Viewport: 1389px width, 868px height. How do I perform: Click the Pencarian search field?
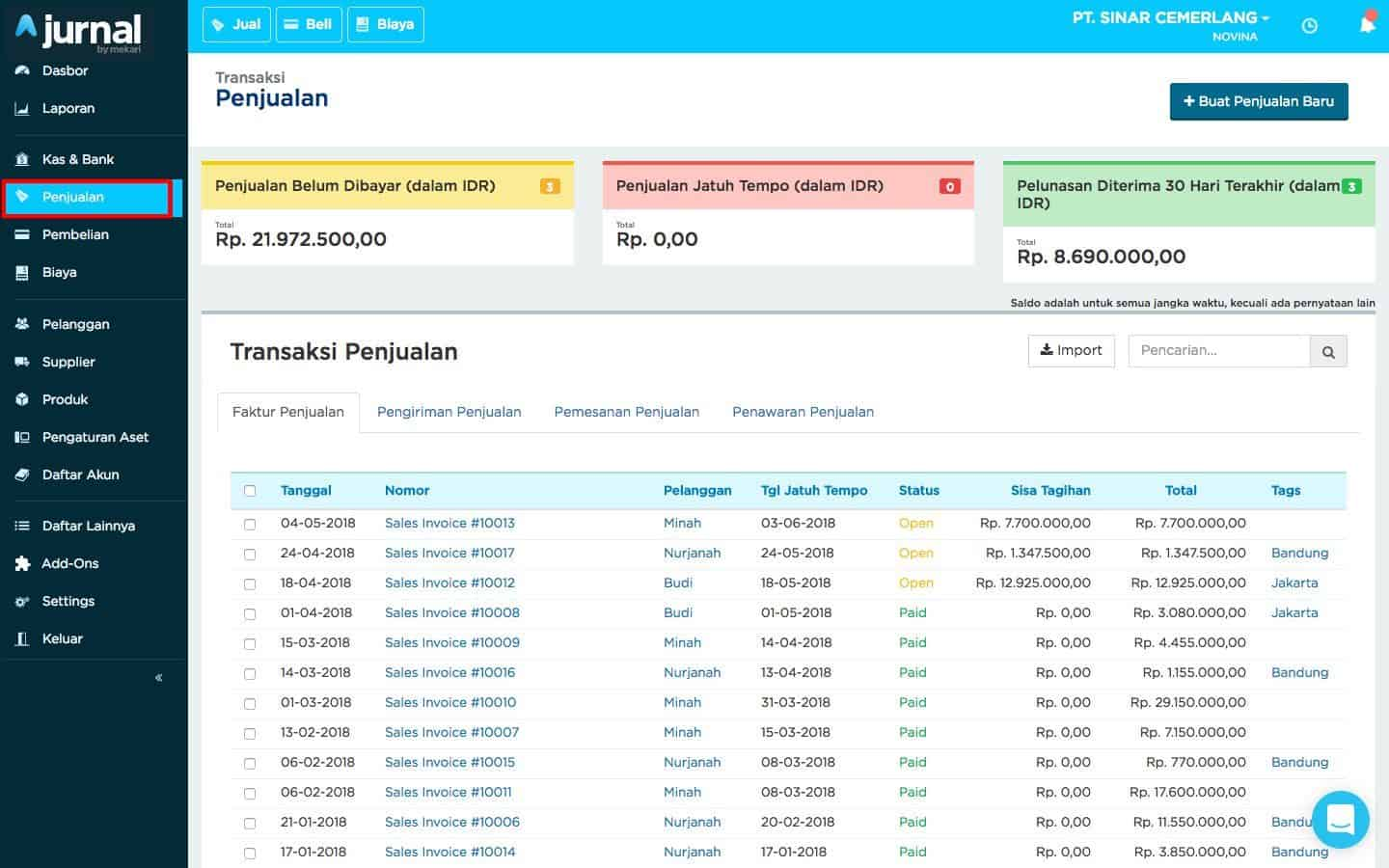coord(1219,350)
